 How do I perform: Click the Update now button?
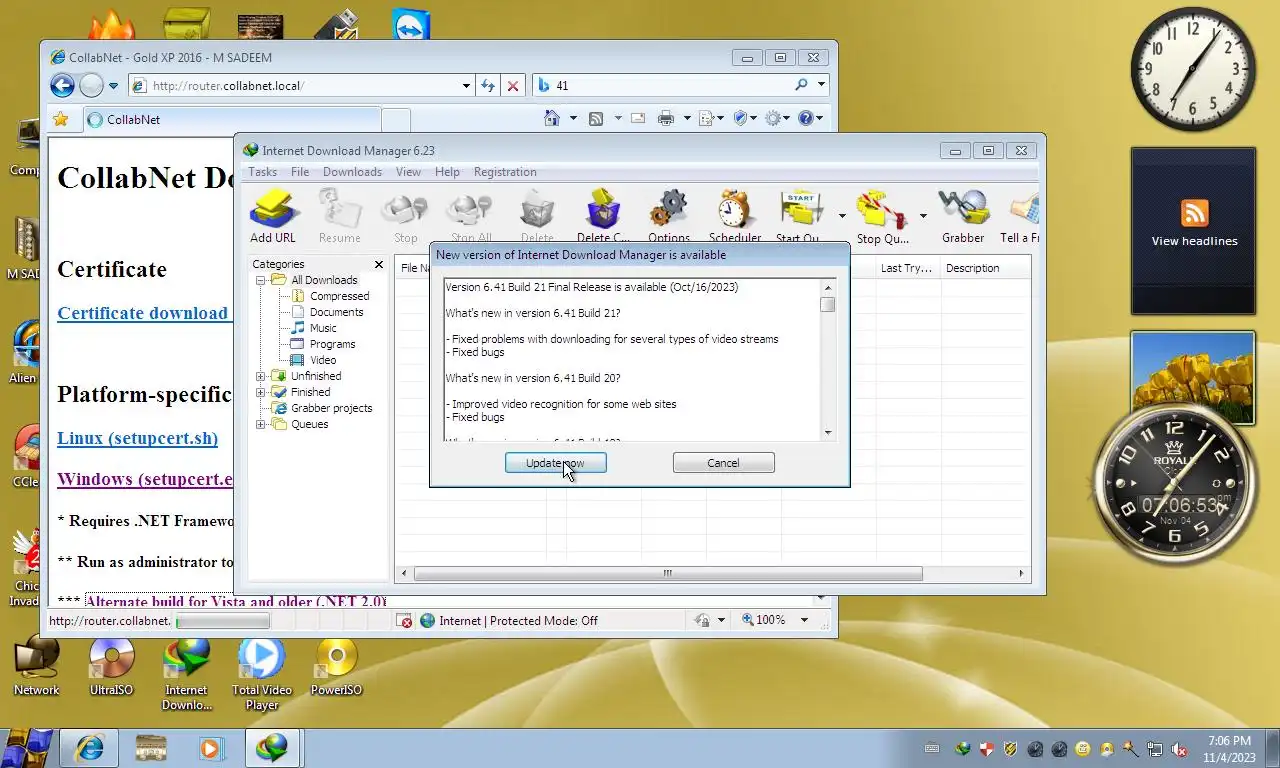556,463
